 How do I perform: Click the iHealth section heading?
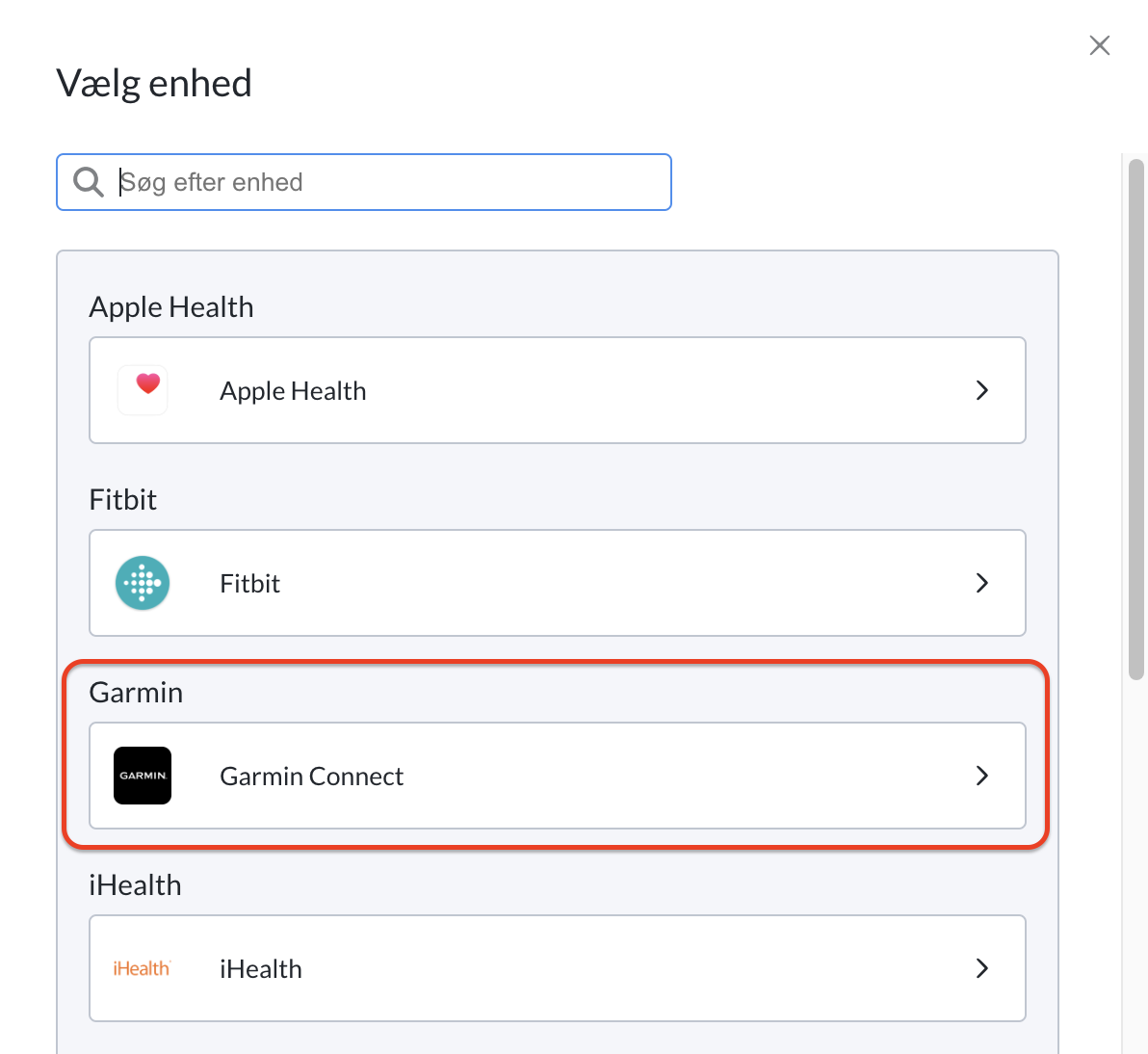136,884
